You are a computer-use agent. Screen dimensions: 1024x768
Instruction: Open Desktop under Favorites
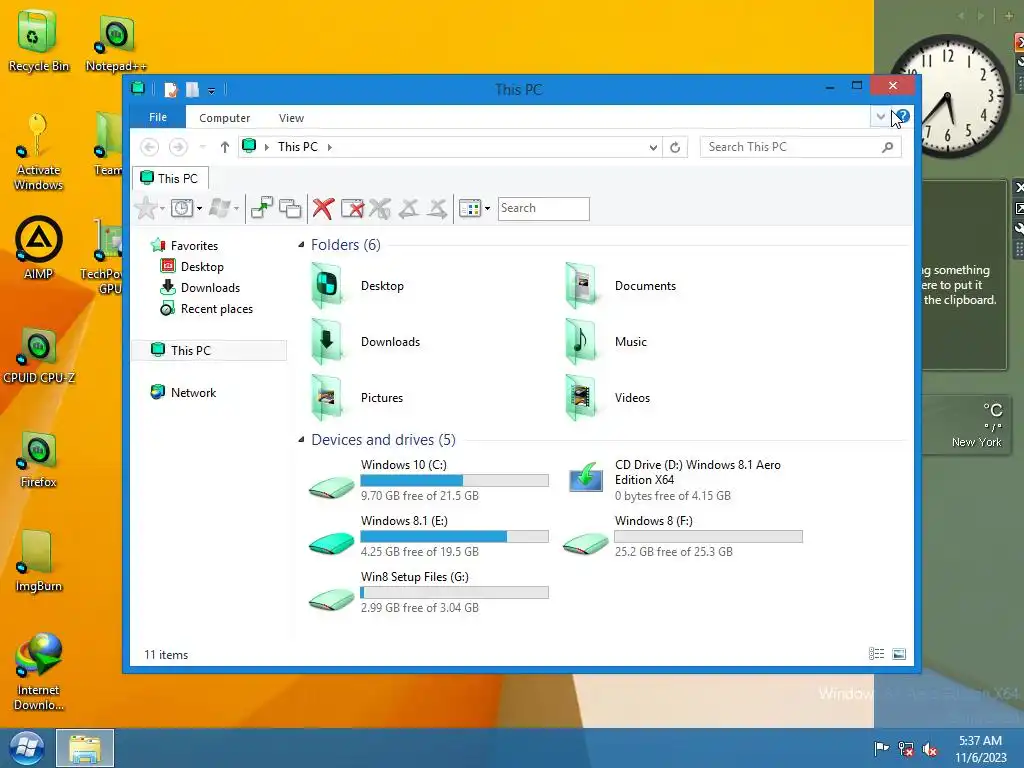click(193, 266)
